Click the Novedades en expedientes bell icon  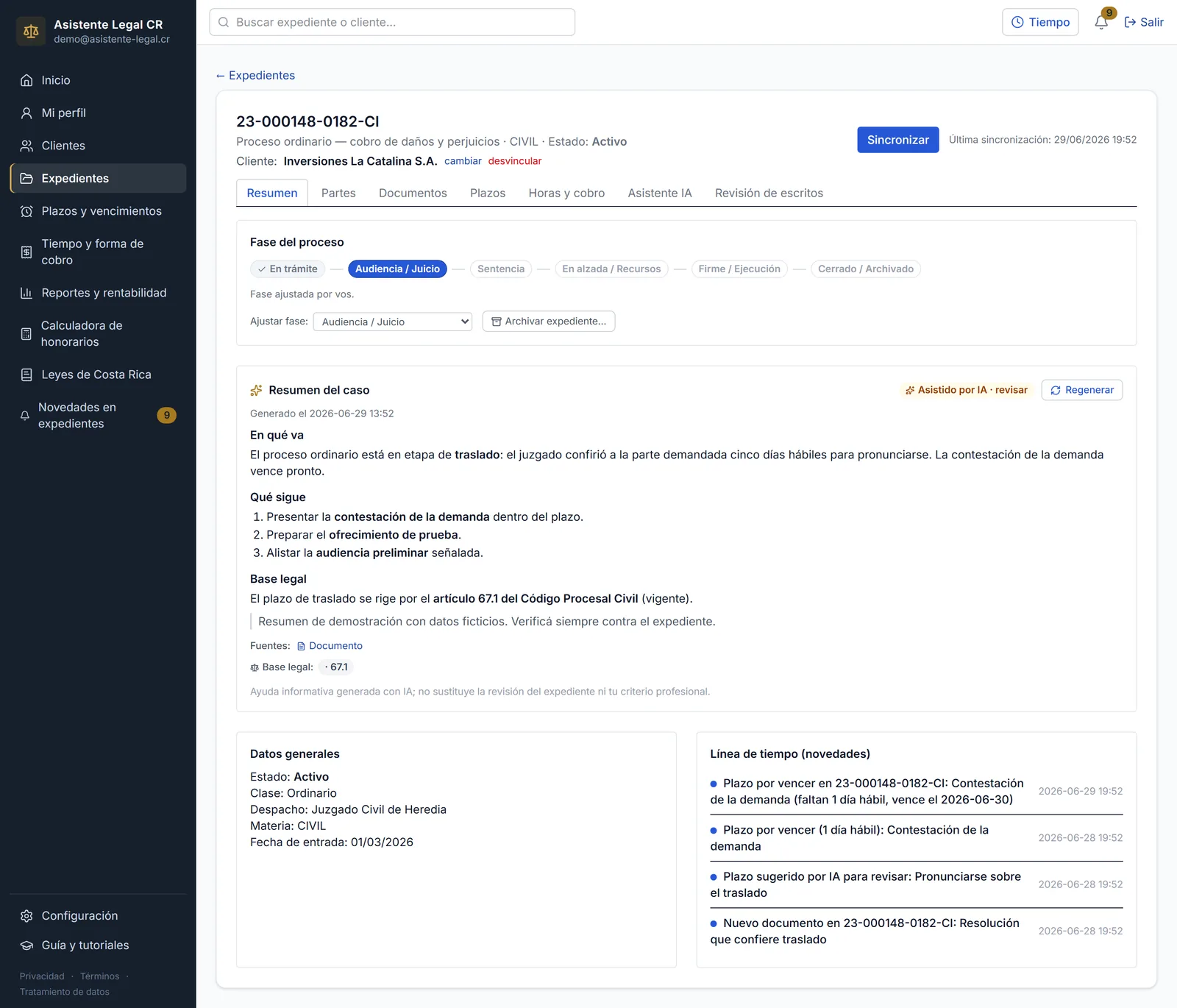point(25,416)
